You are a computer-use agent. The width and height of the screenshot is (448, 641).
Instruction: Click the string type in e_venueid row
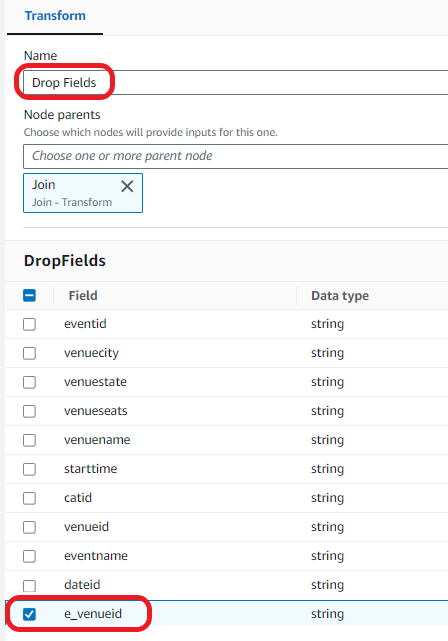click(327, 614)
